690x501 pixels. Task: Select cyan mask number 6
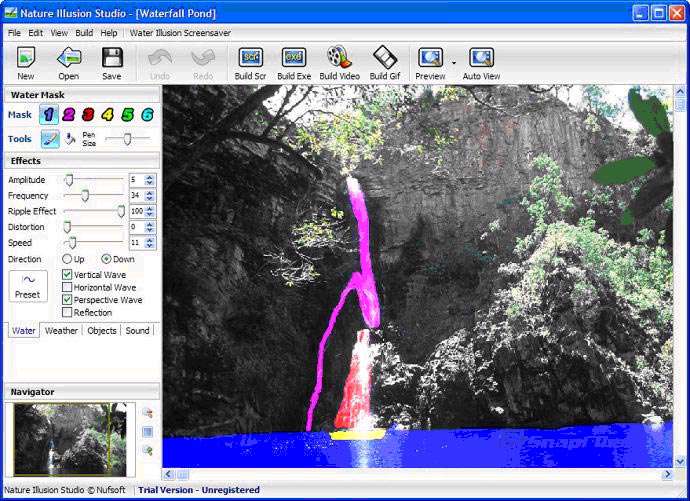coord(147,115)
